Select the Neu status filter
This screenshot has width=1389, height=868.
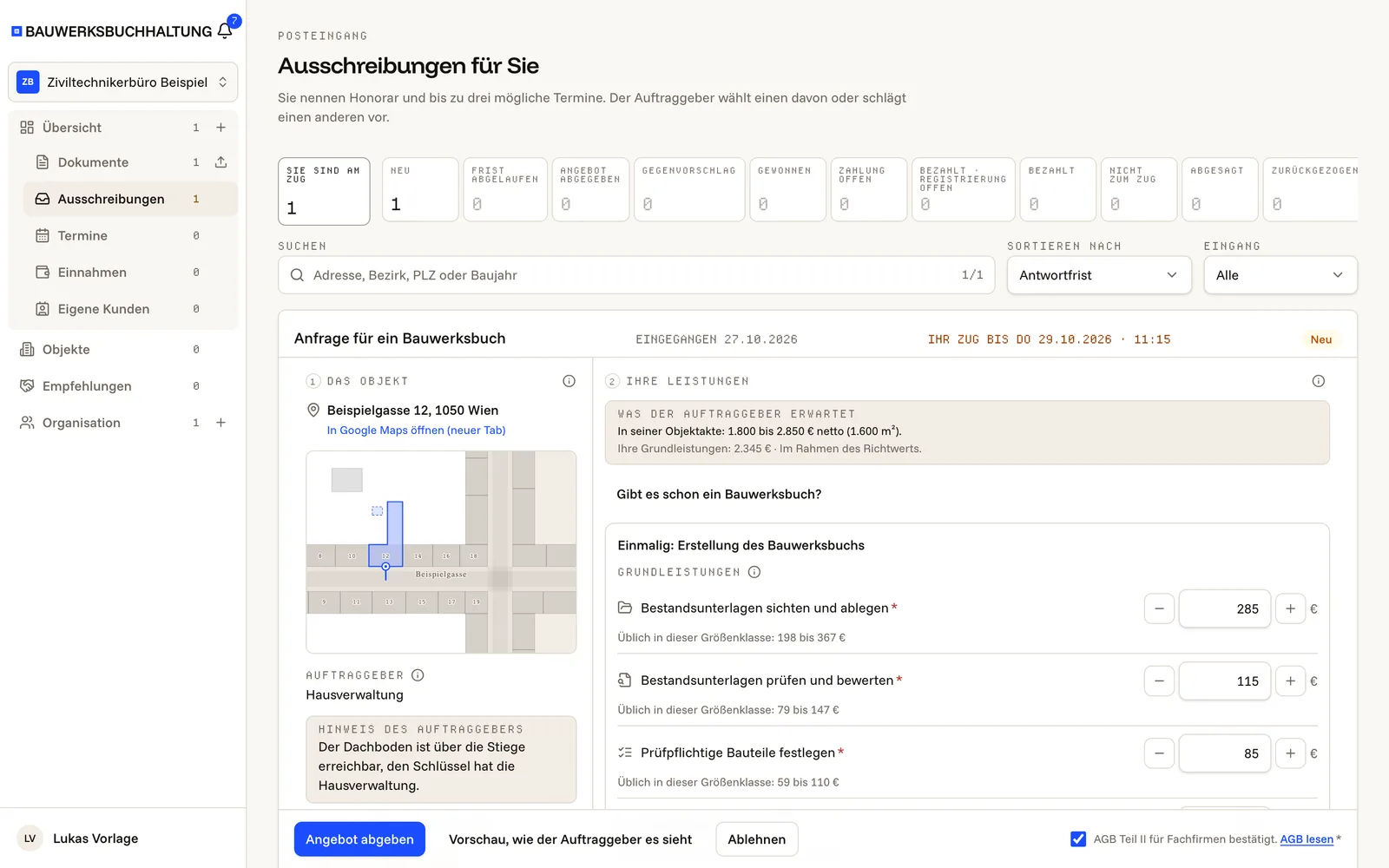420,189
